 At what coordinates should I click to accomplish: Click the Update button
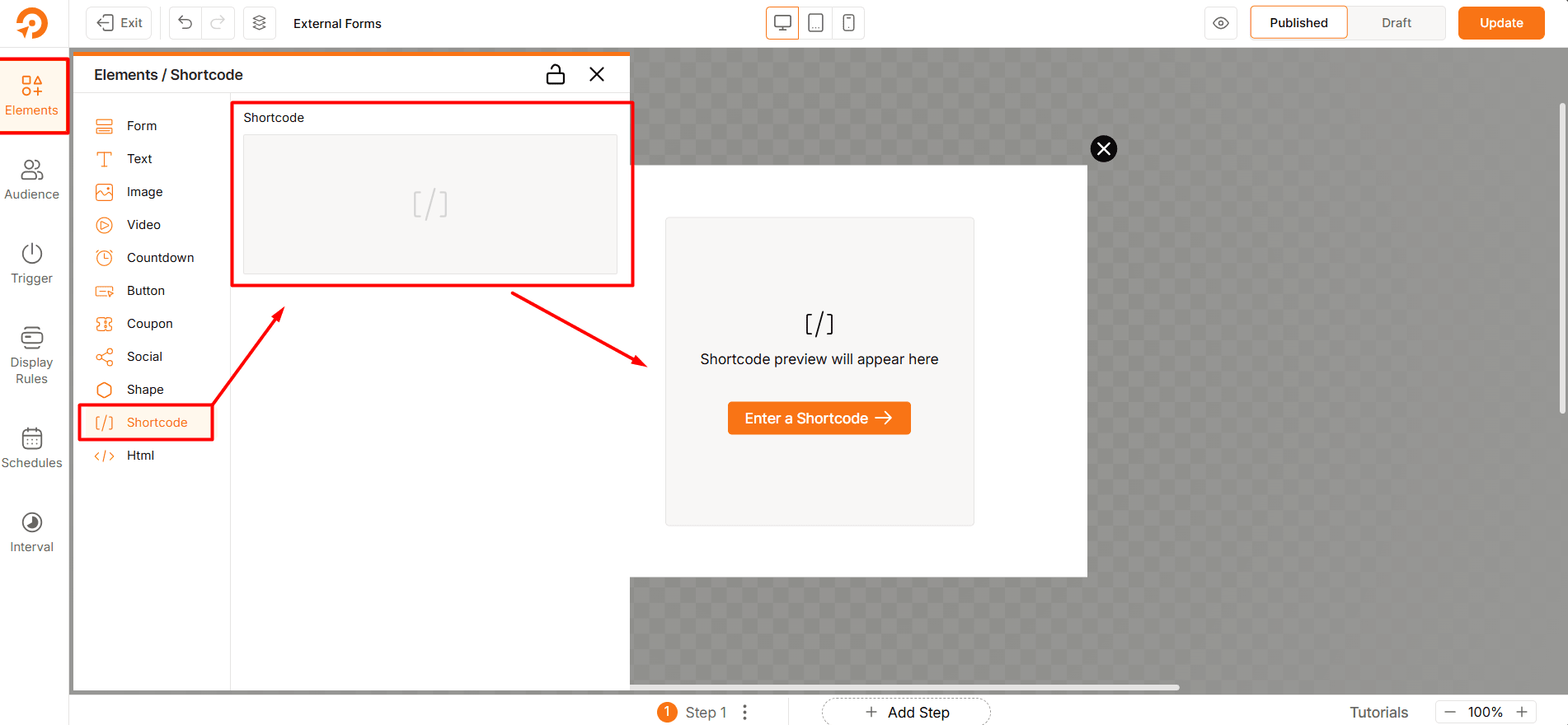[1500, 23]
